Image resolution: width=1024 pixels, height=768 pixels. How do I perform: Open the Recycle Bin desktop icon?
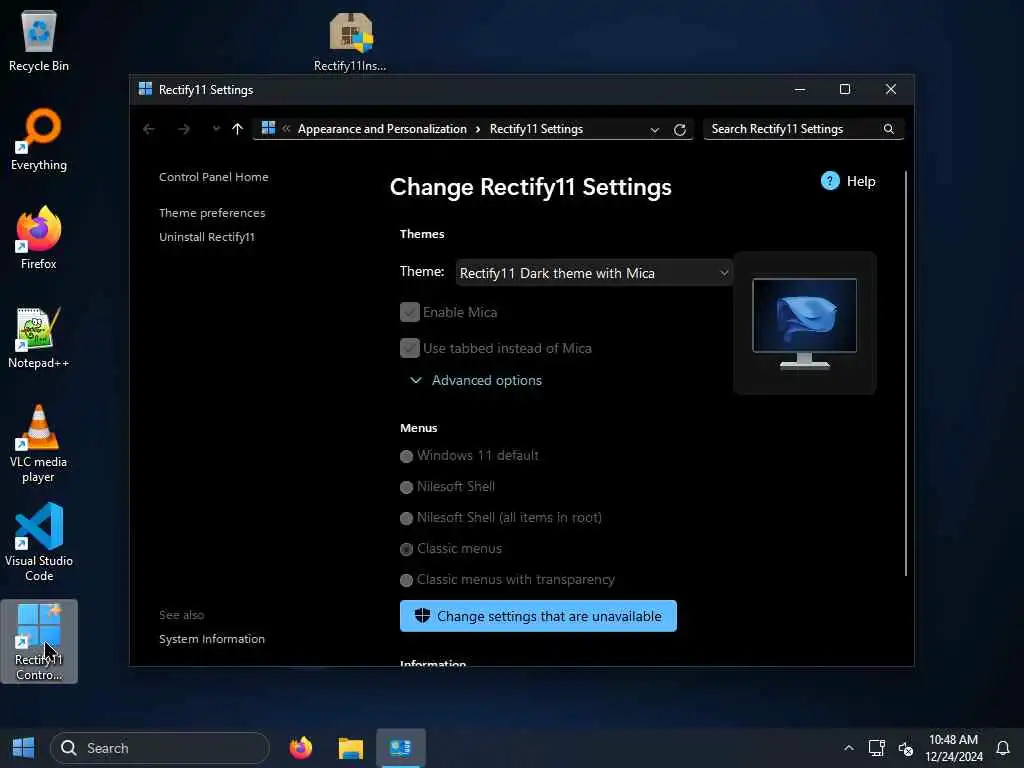coord(39,40)
